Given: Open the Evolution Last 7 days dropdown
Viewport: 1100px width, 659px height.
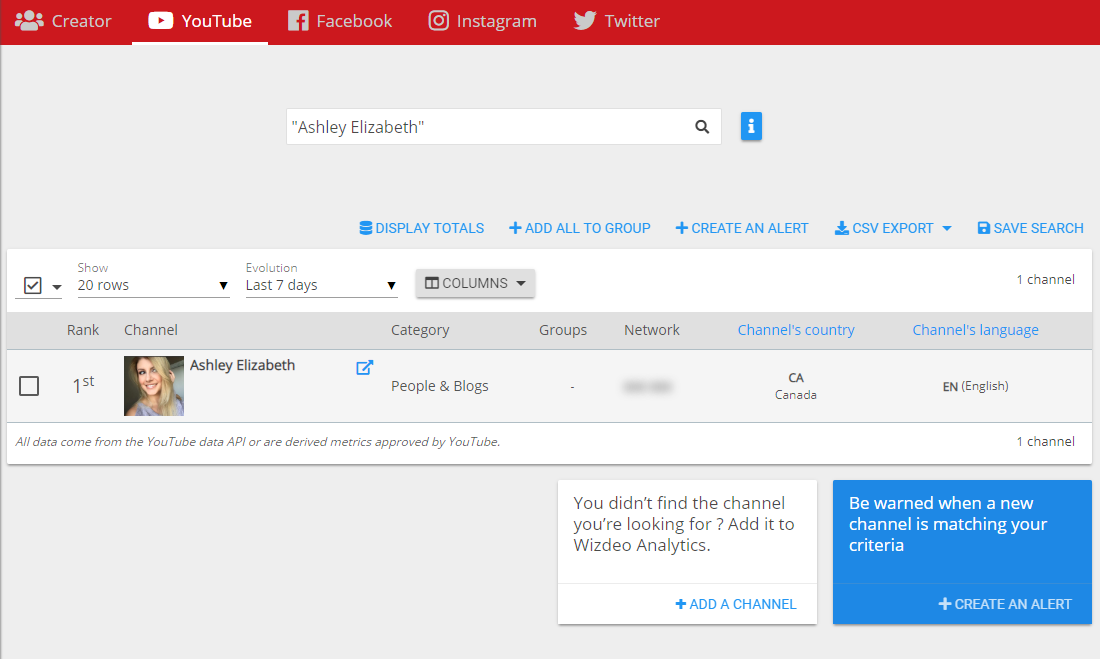Looking at the screenshot, I should click(321, 285).
